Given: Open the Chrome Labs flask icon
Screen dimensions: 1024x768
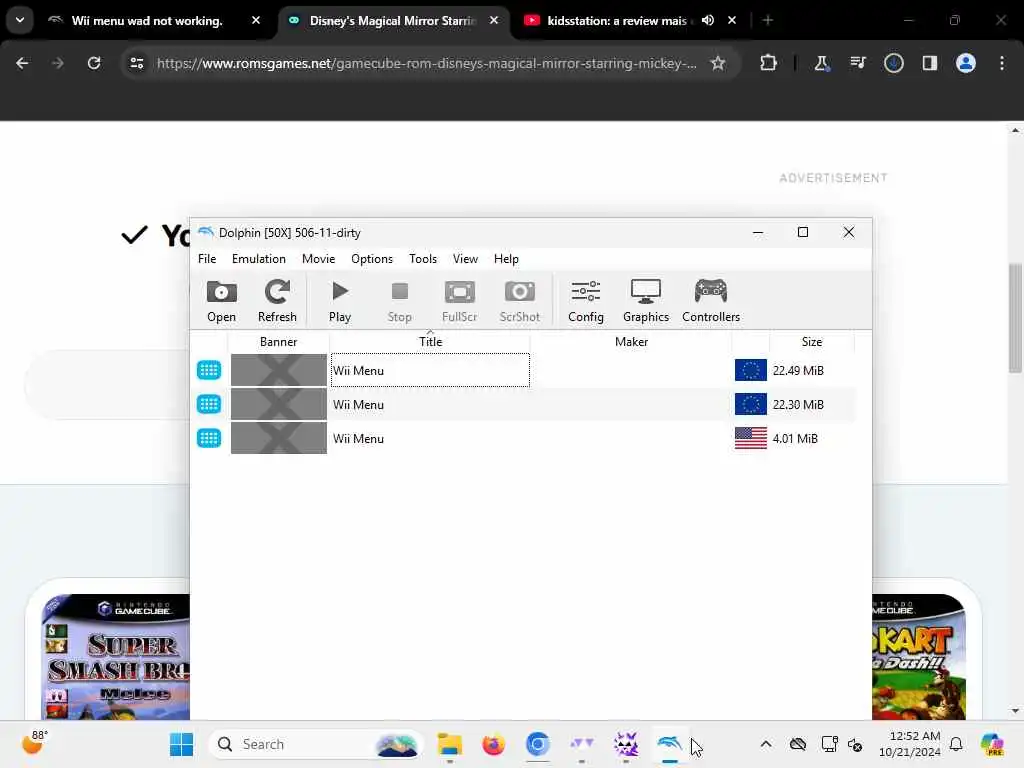Looking at the screenshot, I should pos(822,63).
